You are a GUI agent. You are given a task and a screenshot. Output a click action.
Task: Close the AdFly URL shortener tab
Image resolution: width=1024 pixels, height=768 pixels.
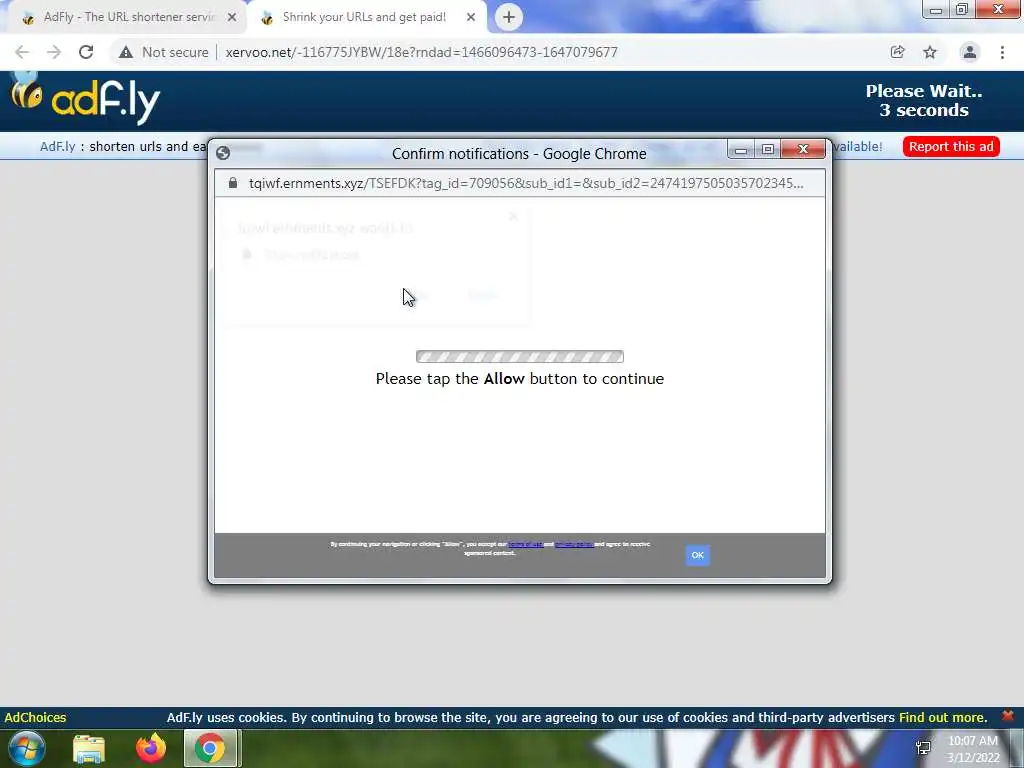(x=232, y=18)
